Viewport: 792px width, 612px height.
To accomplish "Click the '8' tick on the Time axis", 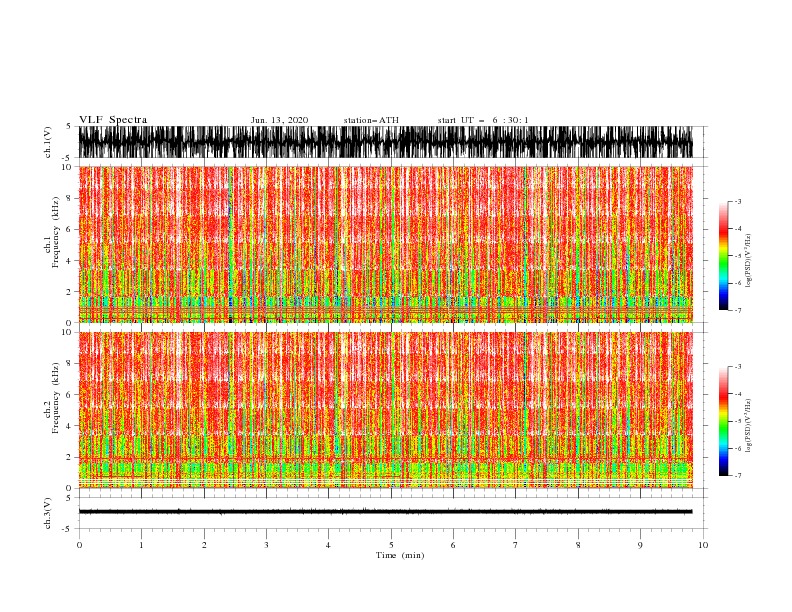I will [578, 545].
